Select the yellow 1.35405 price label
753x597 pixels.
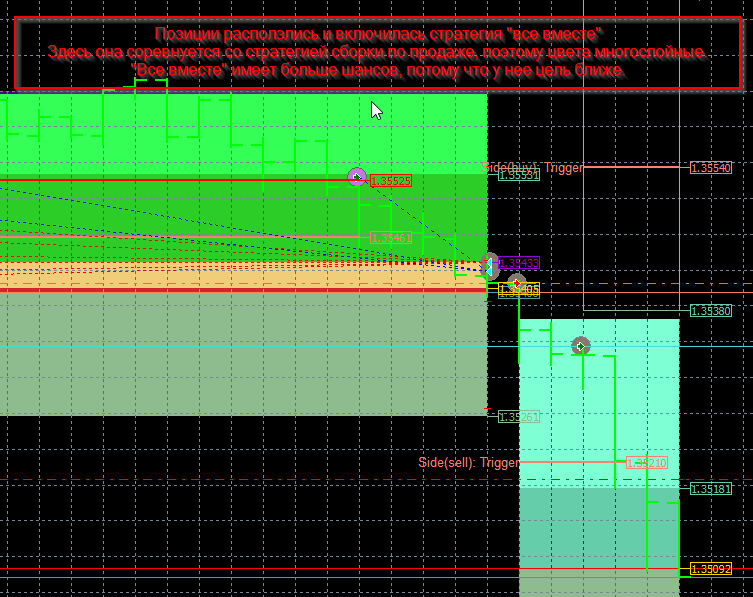click(519, 289)
